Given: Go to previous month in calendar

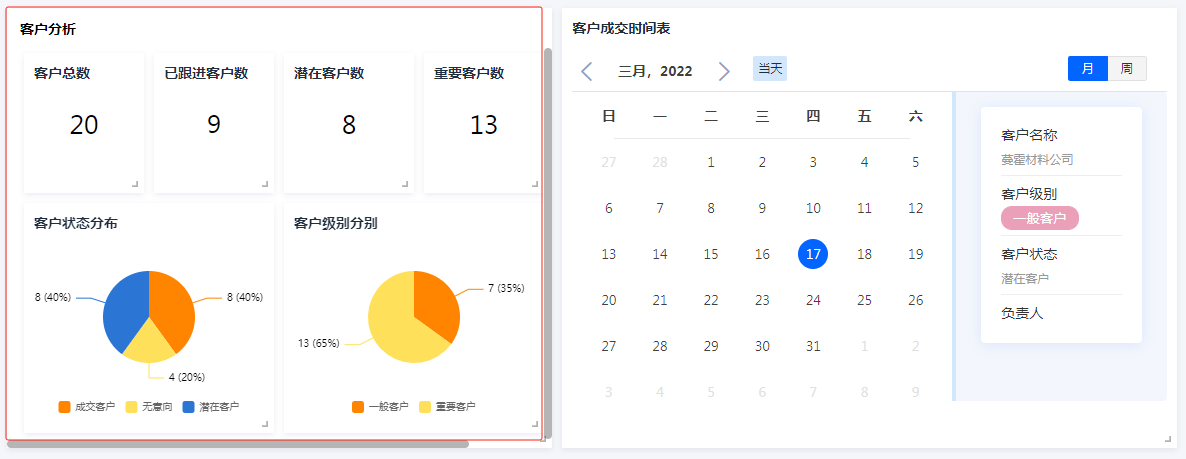Looking at the screenshot, I should tap(587, 71).
